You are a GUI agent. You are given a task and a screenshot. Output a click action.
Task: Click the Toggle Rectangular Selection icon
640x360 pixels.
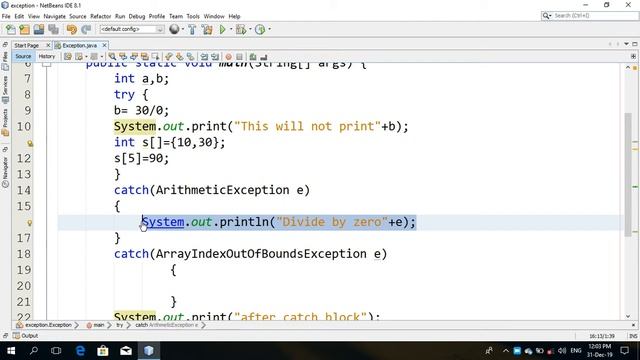156,57
